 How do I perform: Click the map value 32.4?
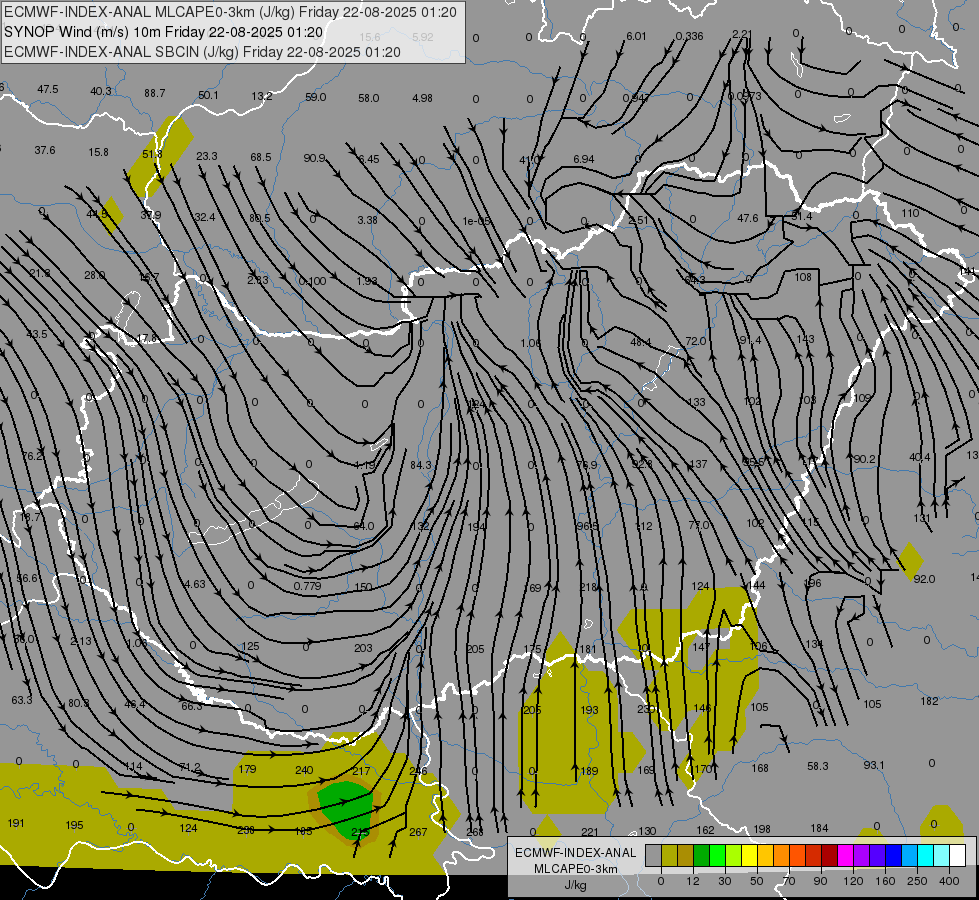(204, 217)
